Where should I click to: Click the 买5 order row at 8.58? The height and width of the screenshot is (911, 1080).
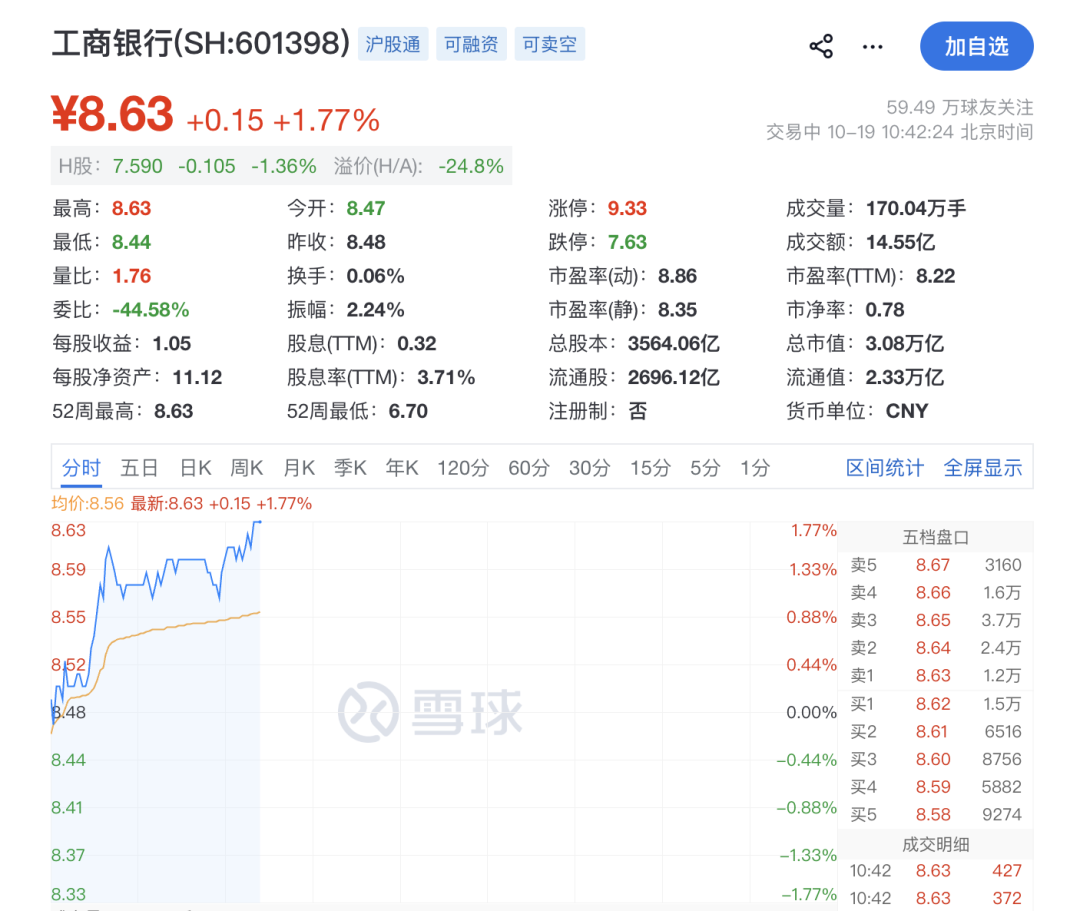click(x=936, y=815)
